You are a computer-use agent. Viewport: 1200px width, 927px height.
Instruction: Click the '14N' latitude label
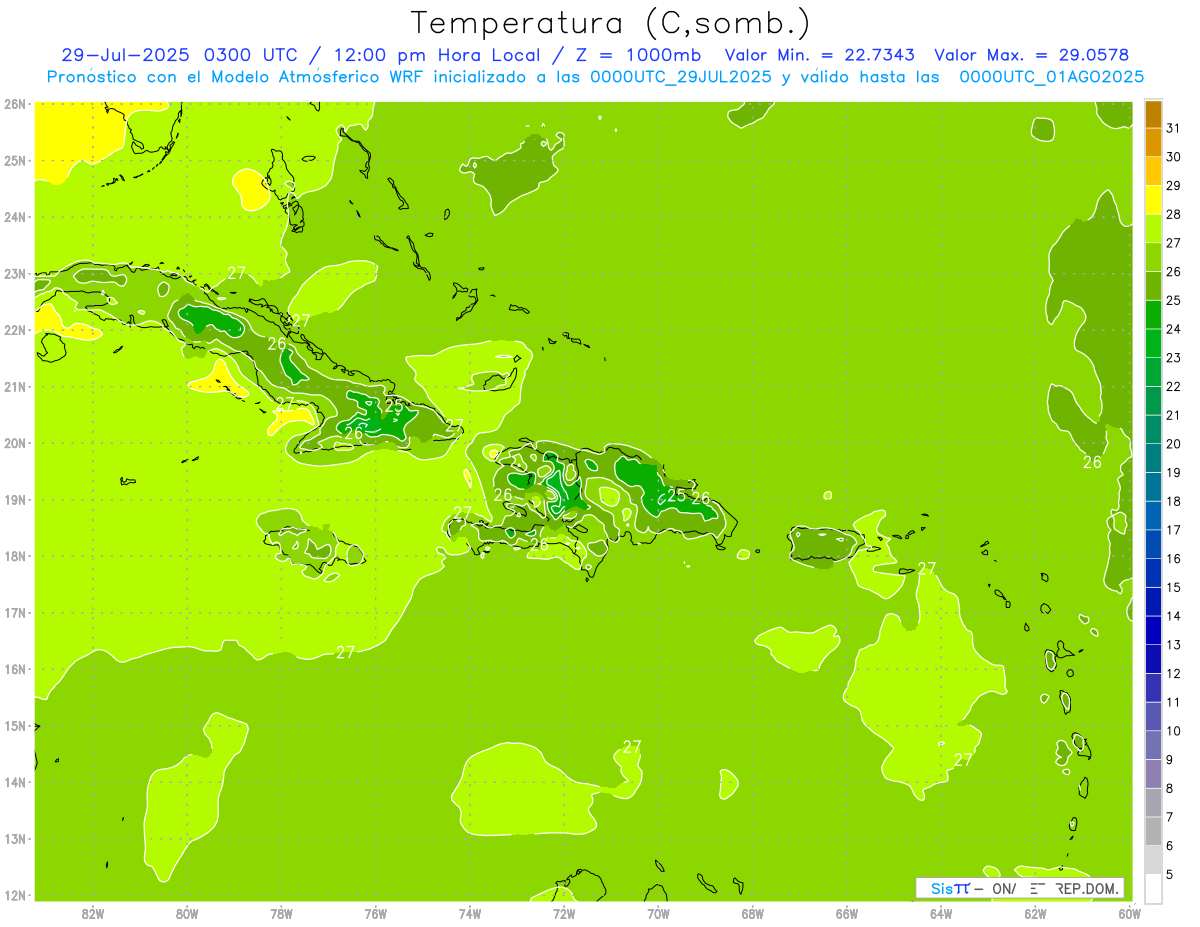(14, 782)
